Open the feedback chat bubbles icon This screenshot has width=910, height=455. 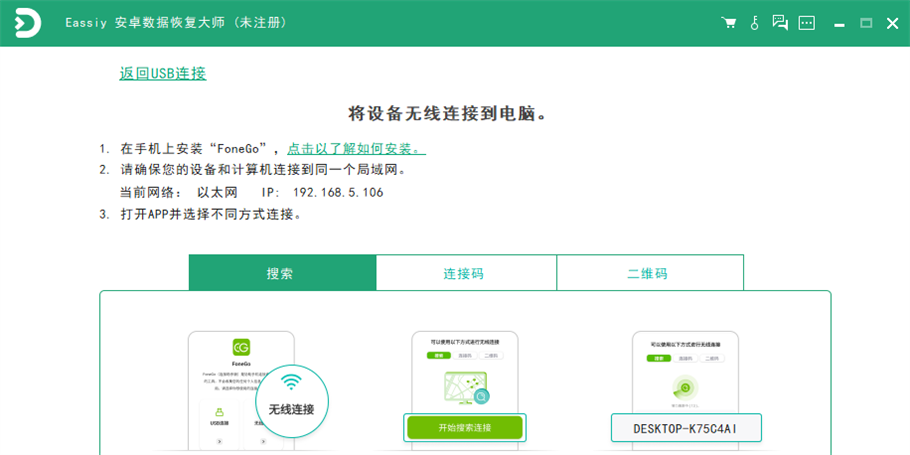click(781, 22)
